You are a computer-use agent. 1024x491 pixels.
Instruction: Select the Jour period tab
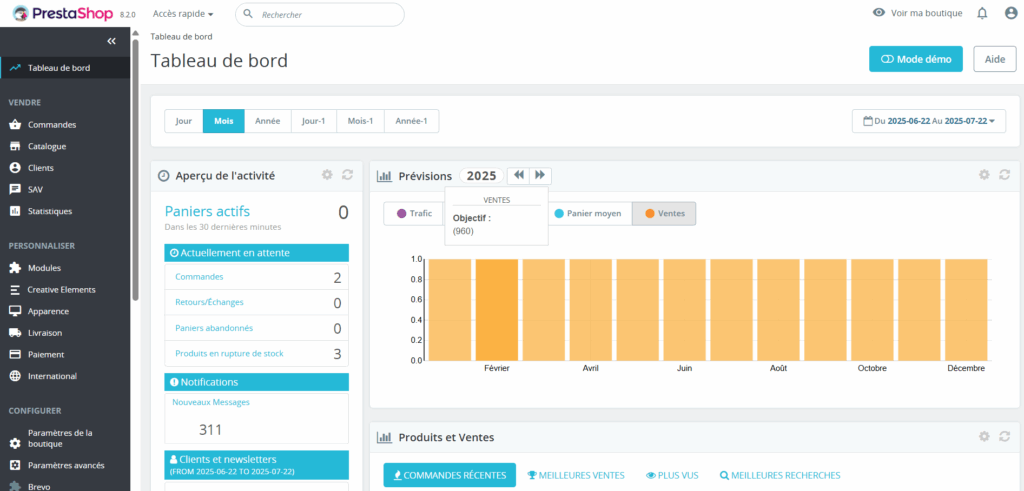tap(184, 121)
